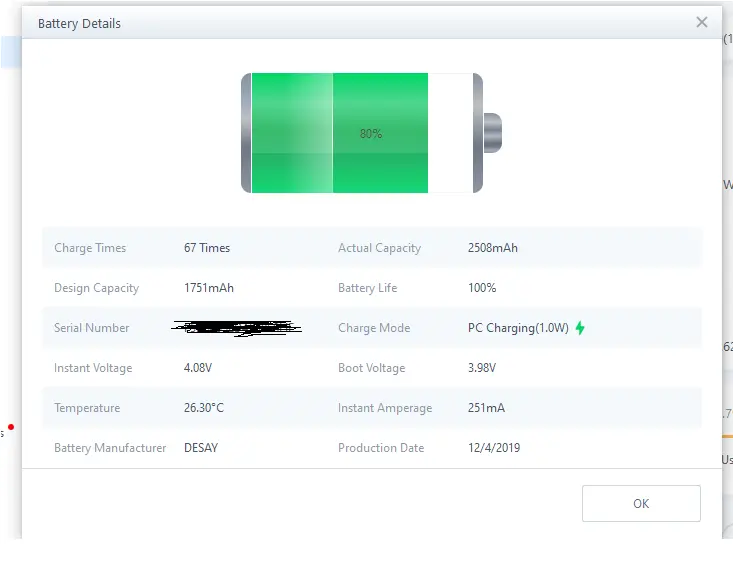This screenshot has width=733, height=563.
Task: Select the 2508mAh actual capacity value
Action: click(x=493, y=248)
